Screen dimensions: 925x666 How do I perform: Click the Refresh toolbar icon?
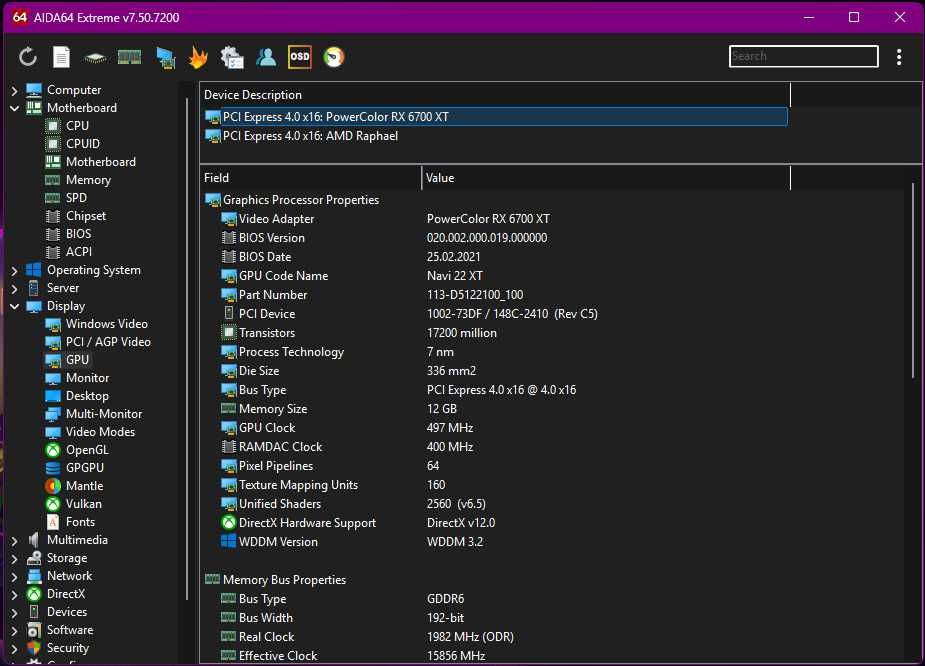[28, 57]
